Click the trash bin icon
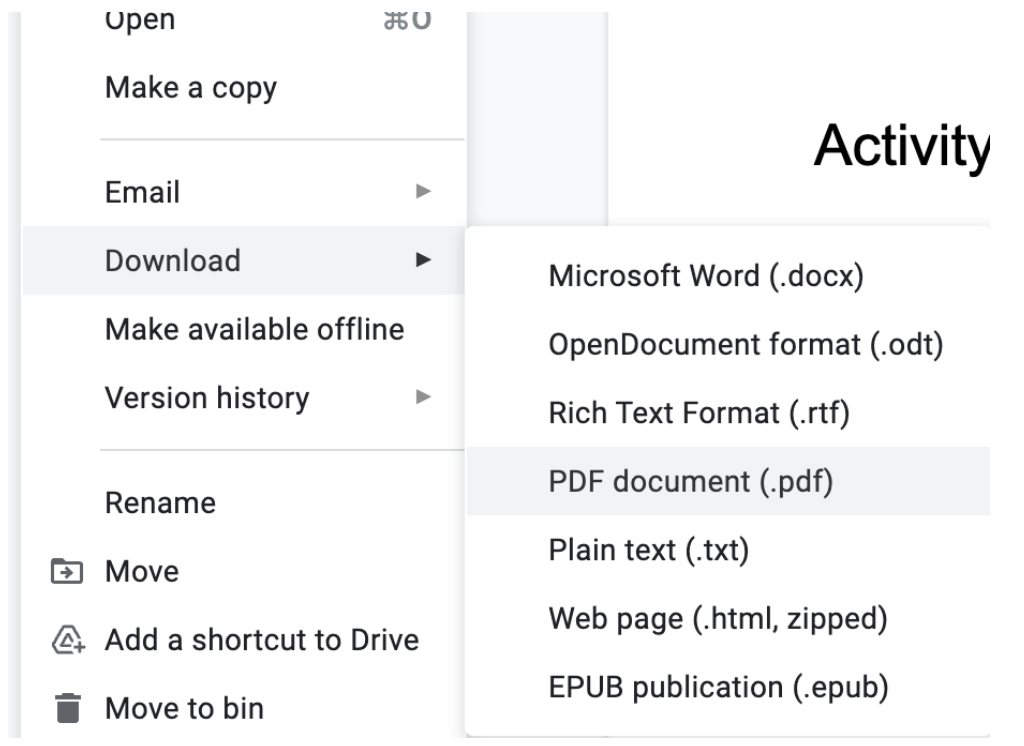The width and height of the screenshot is (1024, 746). [x=67, y=708]
